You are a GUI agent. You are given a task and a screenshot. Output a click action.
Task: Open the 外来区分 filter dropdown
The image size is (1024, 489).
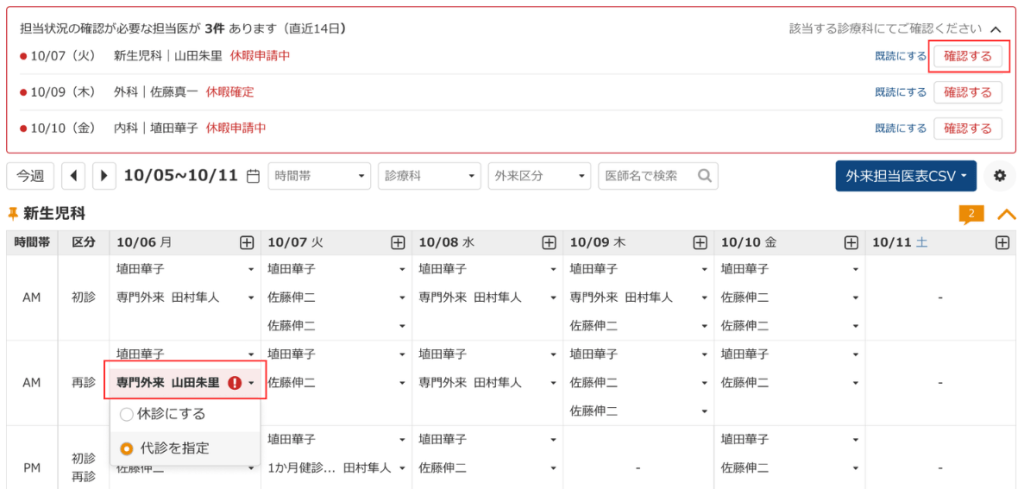[x=540, y=176]
